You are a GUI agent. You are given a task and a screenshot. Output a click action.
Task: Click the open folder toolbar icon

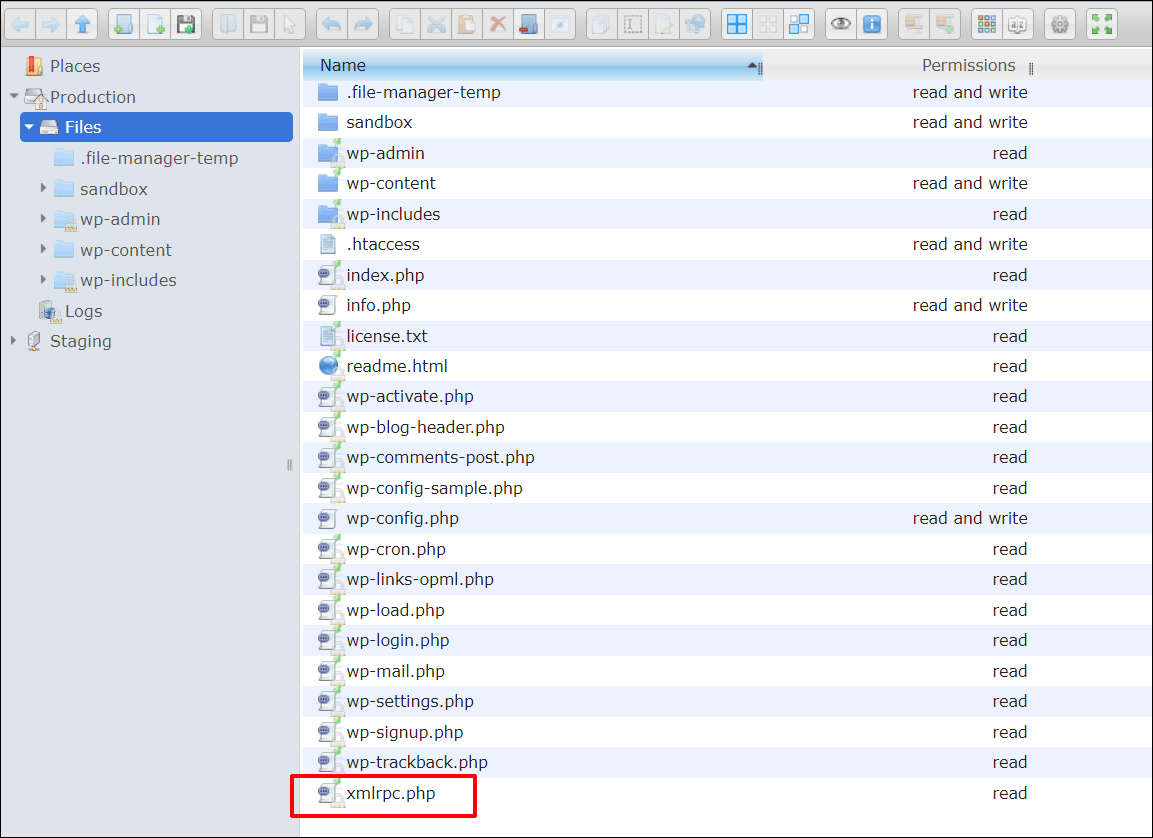click(x=228, y=25)
